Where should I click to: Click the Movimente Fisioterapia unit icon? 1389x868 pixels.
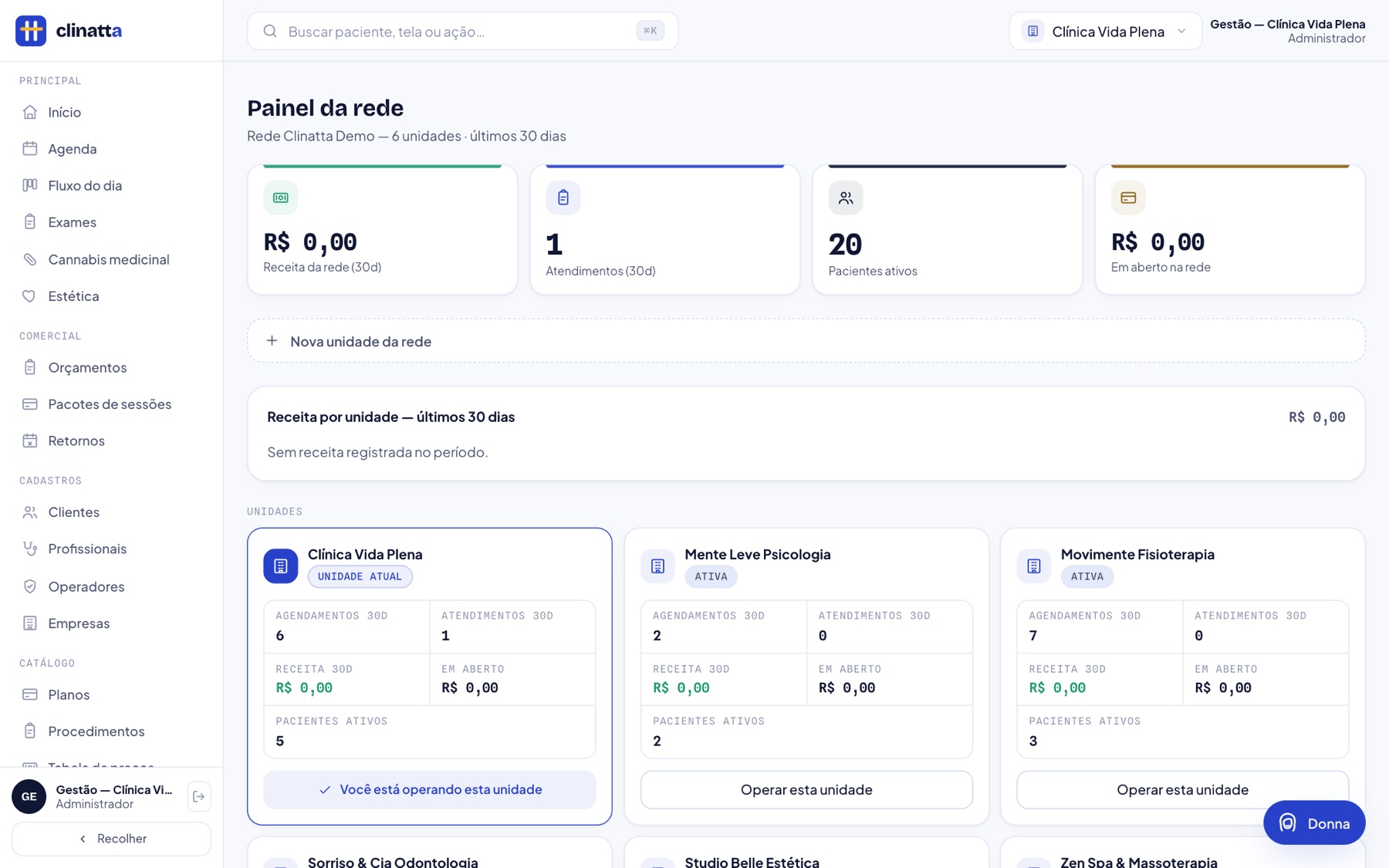click(x=1034, y=566)
